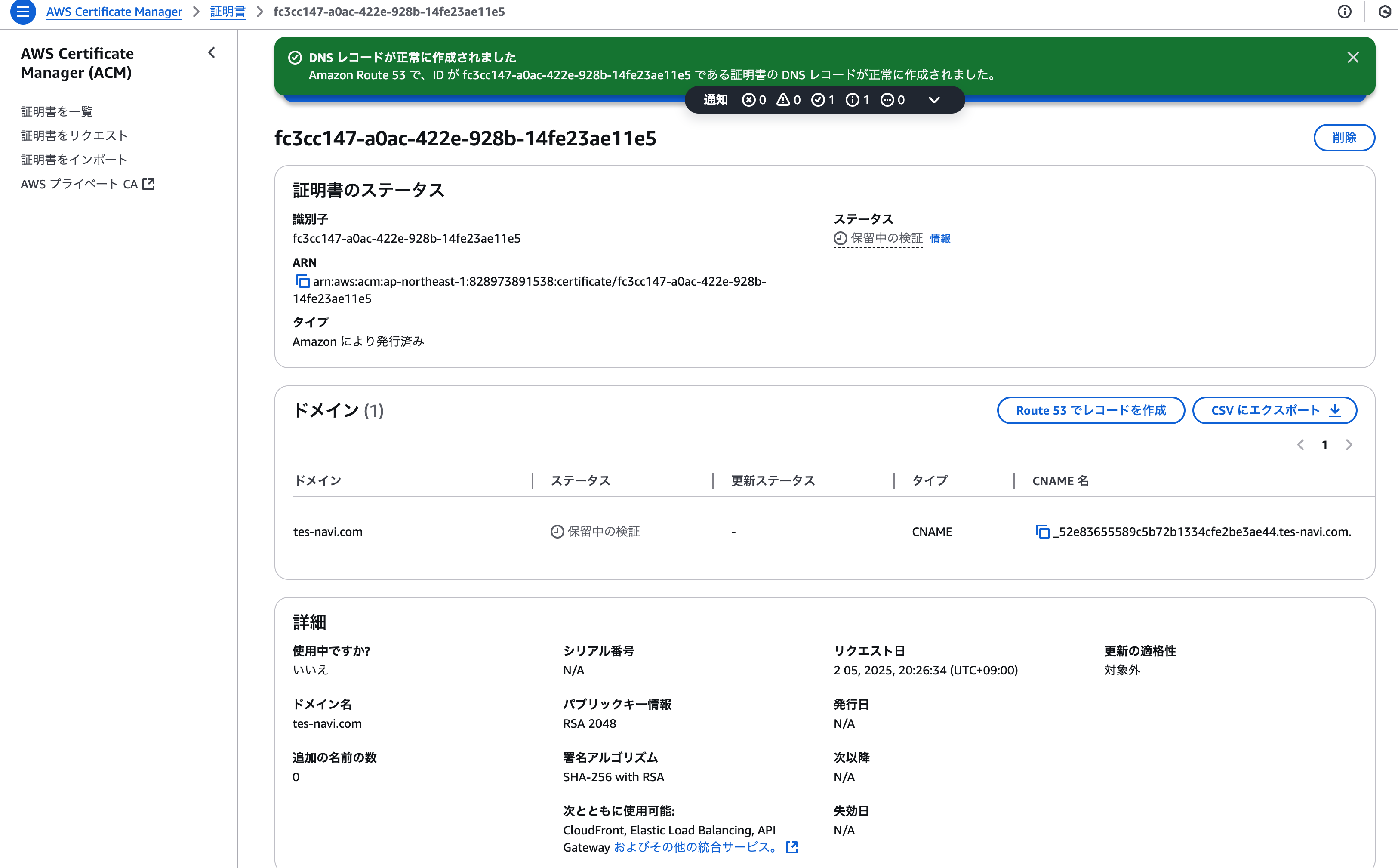The height and width of the screenshot is (868, 1398).
Task: Click tes-navi.com under ドメイン名 in details
Action: coord(327,723)
